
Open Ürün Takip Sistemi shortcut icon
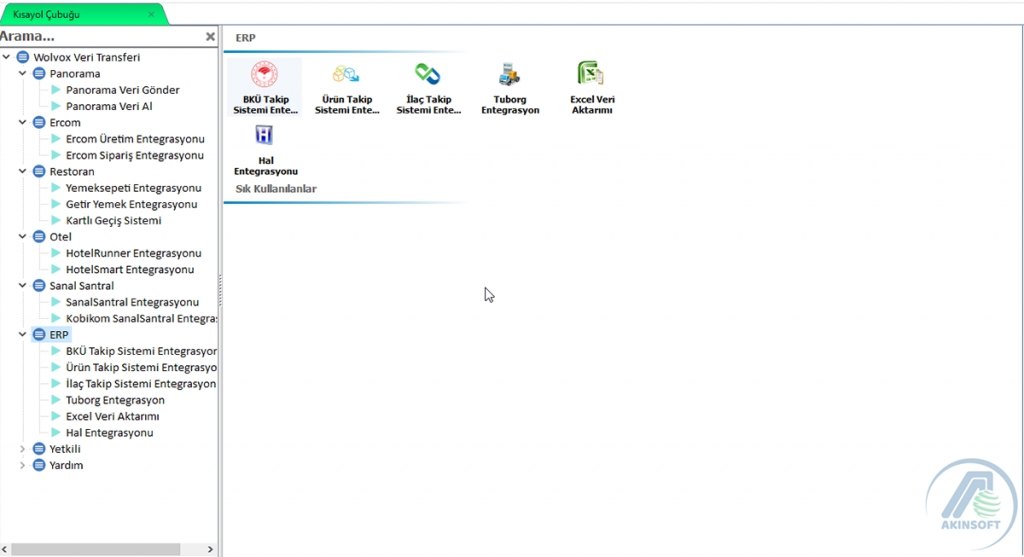pos(346,74)
